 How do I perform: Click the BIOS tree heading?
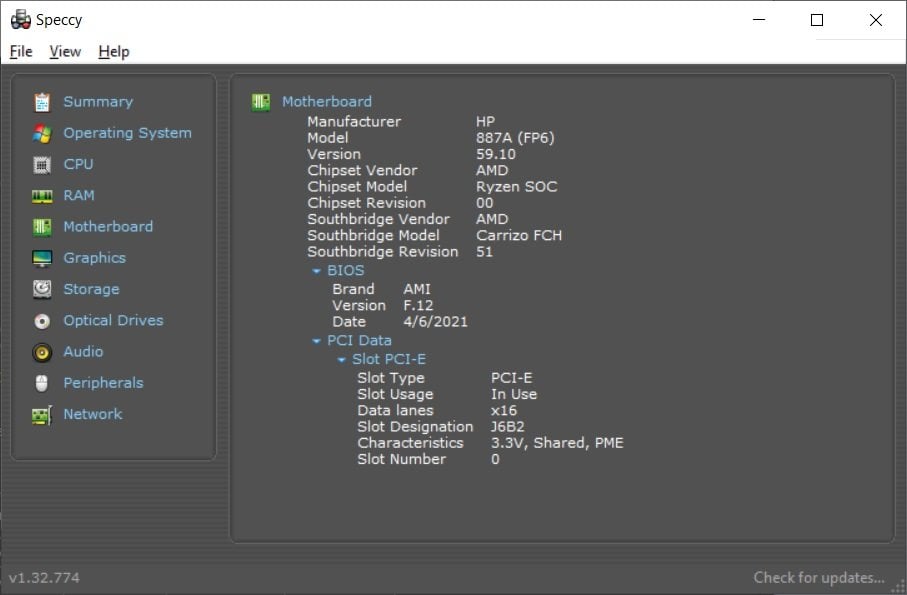click(346, 271)
